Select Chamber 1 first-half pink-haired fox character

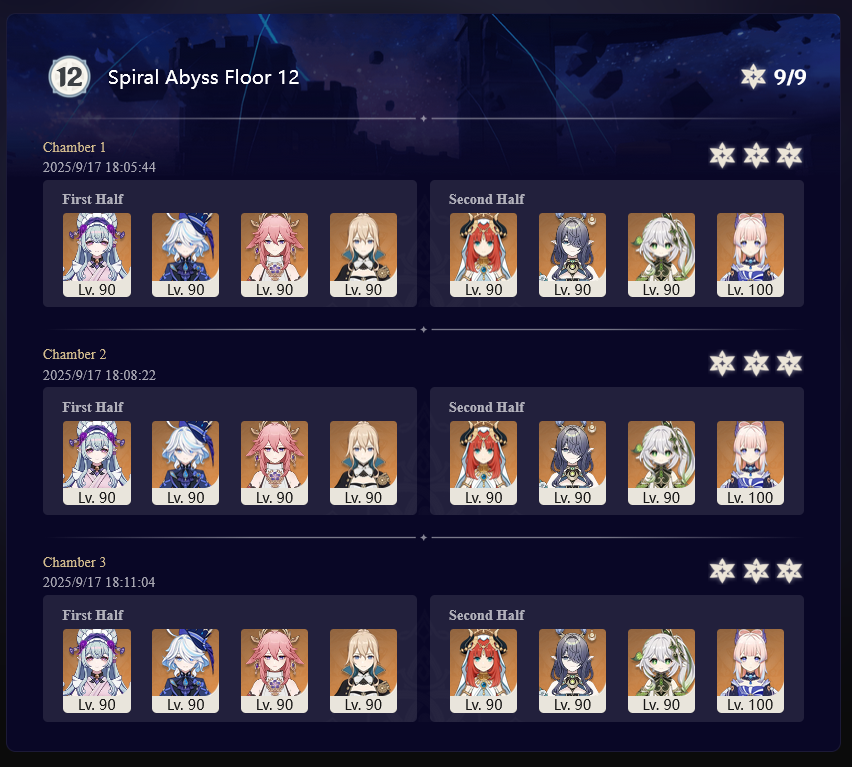(x=274, y=255)
